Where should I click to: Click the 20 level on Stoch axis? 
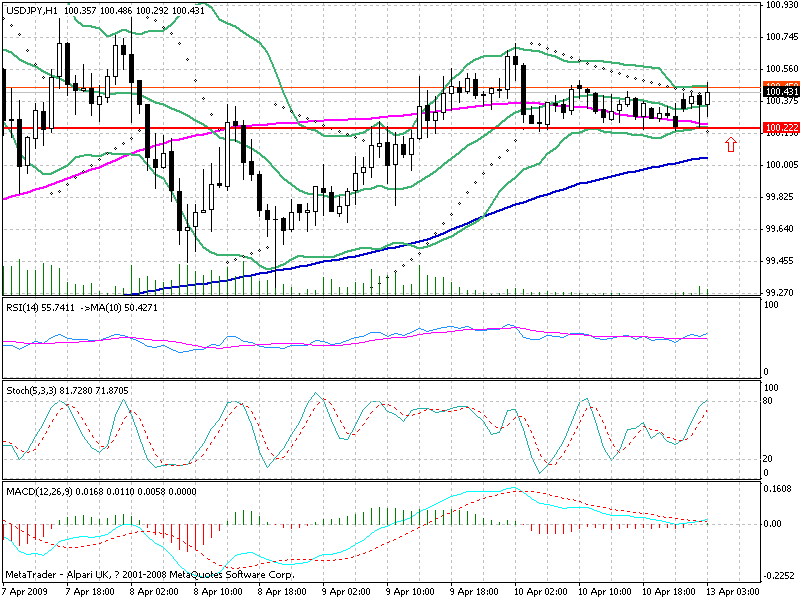(x=767, y=459)
